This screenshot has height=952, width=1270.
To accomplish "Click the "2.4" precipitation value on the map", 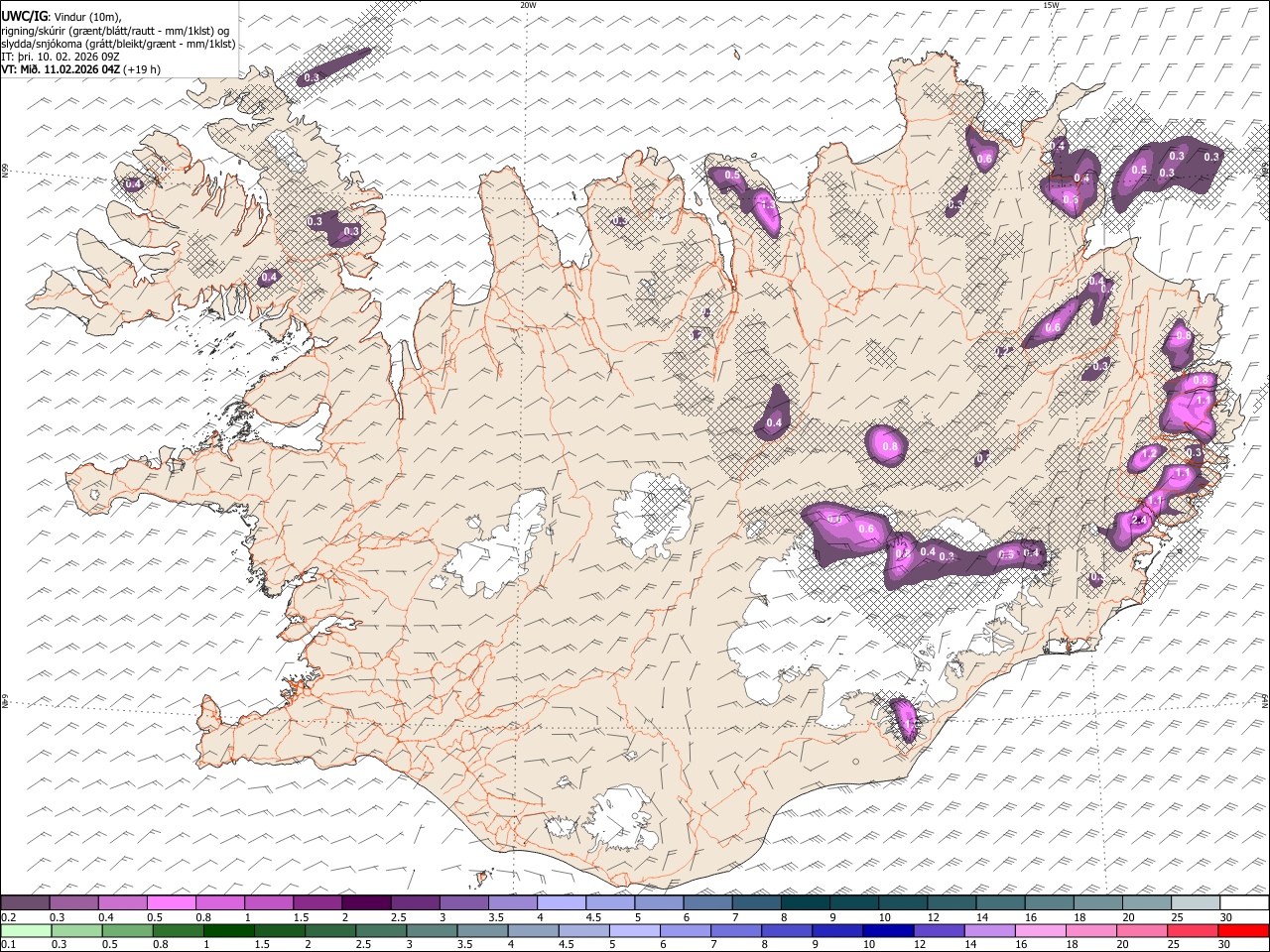I will pyautogui.click(x=1139, y=521).
